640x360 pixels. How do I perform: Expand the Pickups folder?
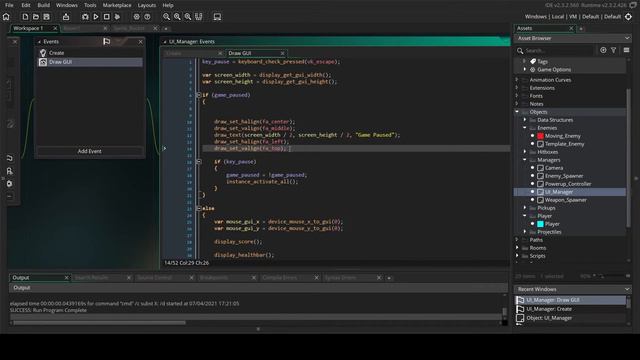525,208
